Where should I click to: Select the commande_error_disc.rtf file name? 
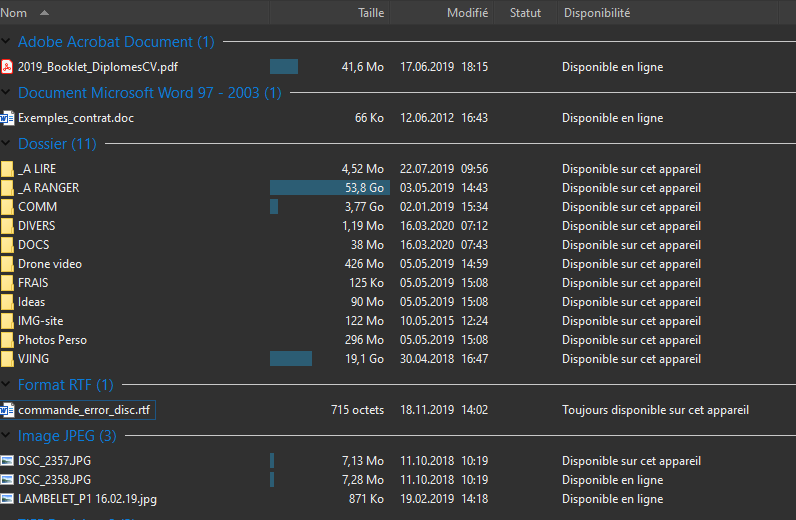pyautogui.click(x=84, y=410)
